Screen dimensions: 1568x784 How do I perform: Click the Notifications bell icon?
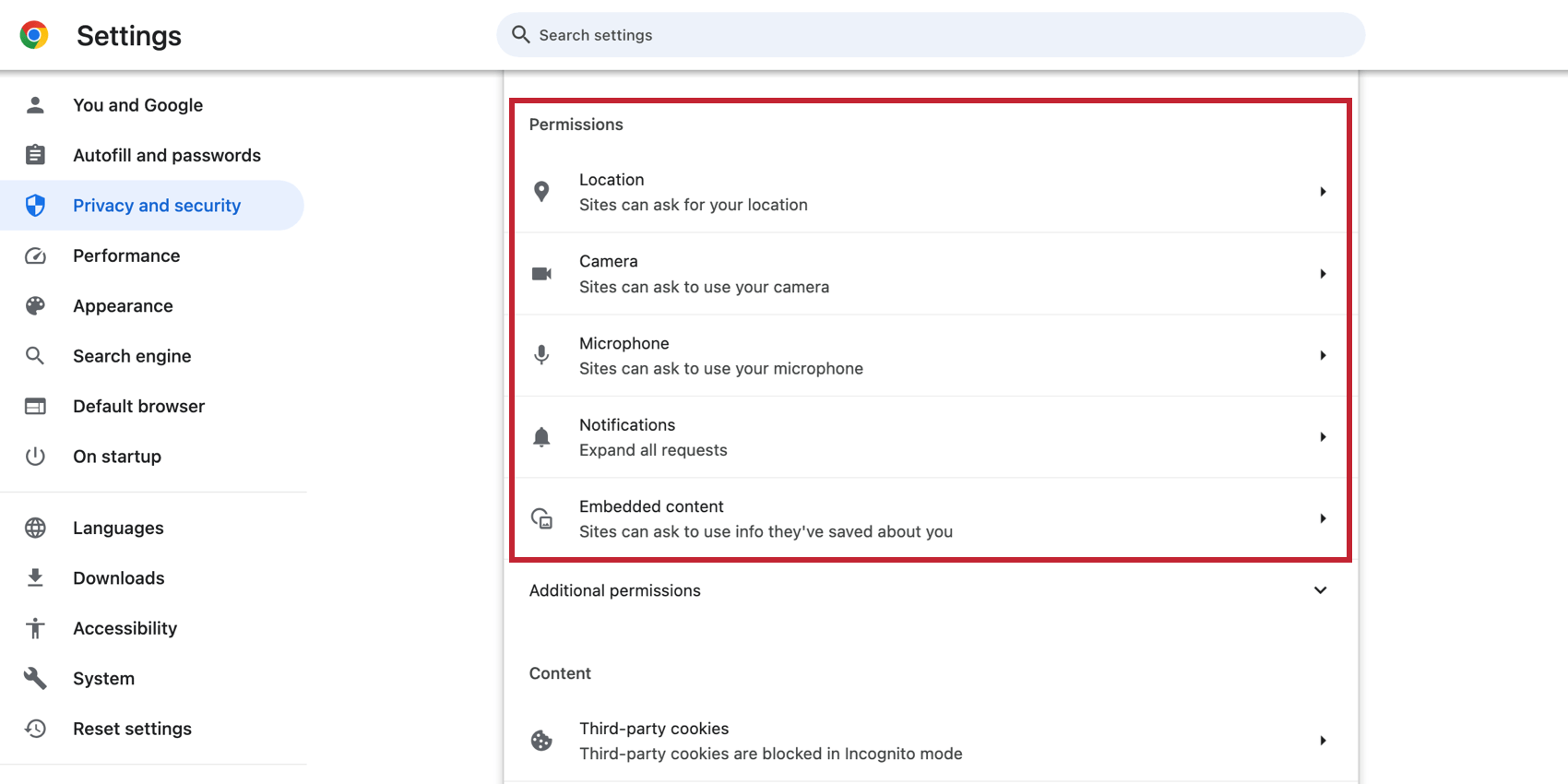541,436
